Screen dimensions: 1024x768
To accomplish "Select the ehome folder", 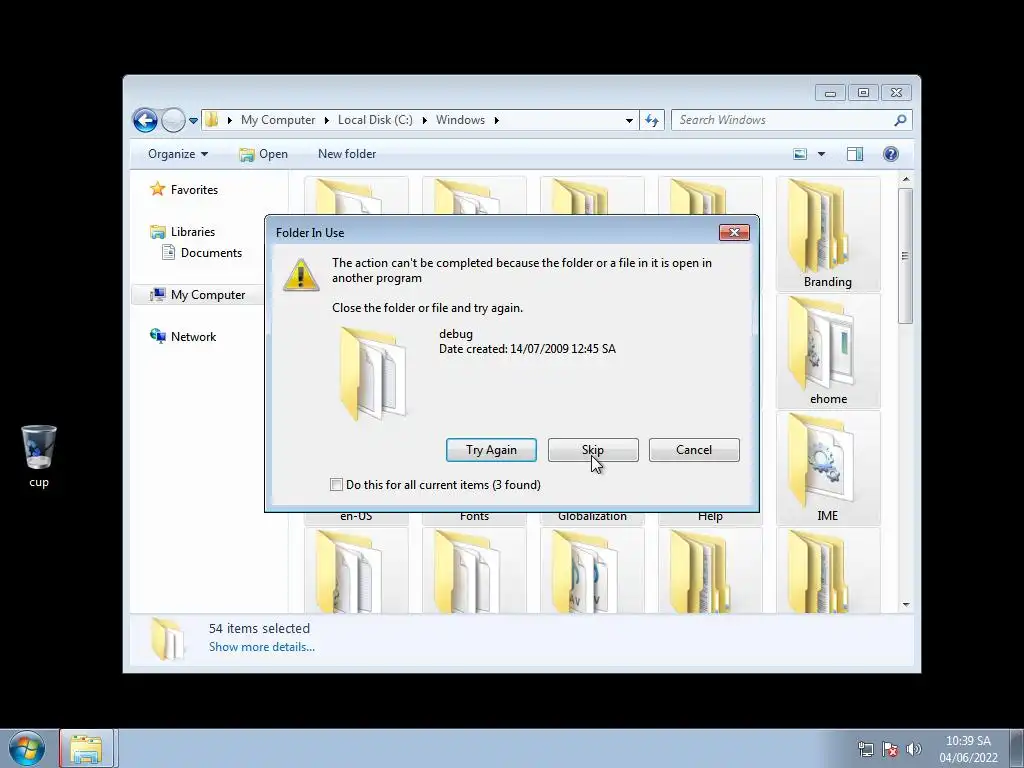I will 828,351.
